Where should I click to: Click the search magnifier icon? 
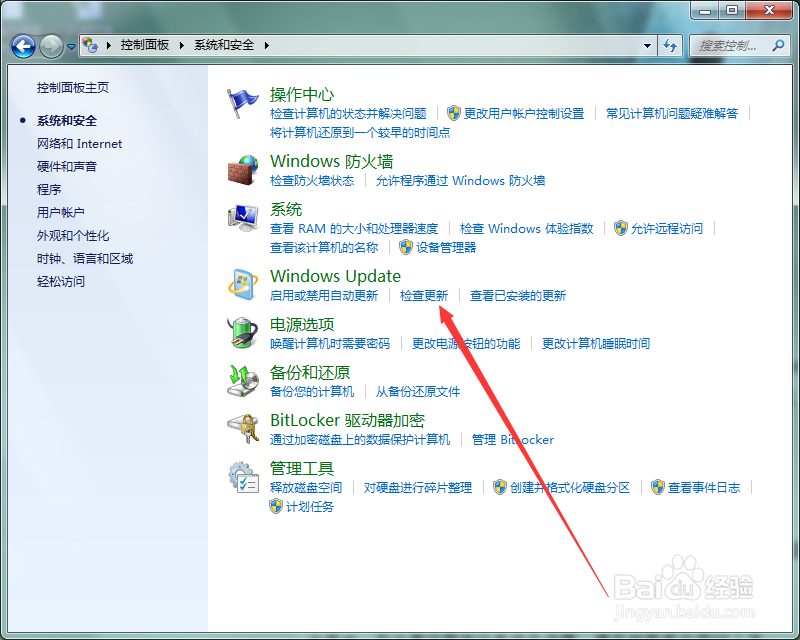(778, 45)
